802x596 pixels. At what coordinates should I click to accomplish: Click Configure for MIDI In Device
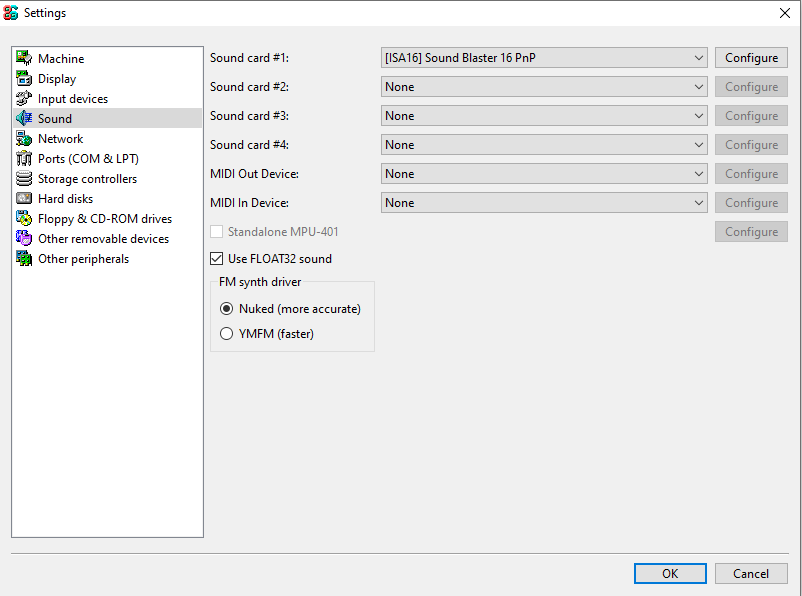coord(751,203)
